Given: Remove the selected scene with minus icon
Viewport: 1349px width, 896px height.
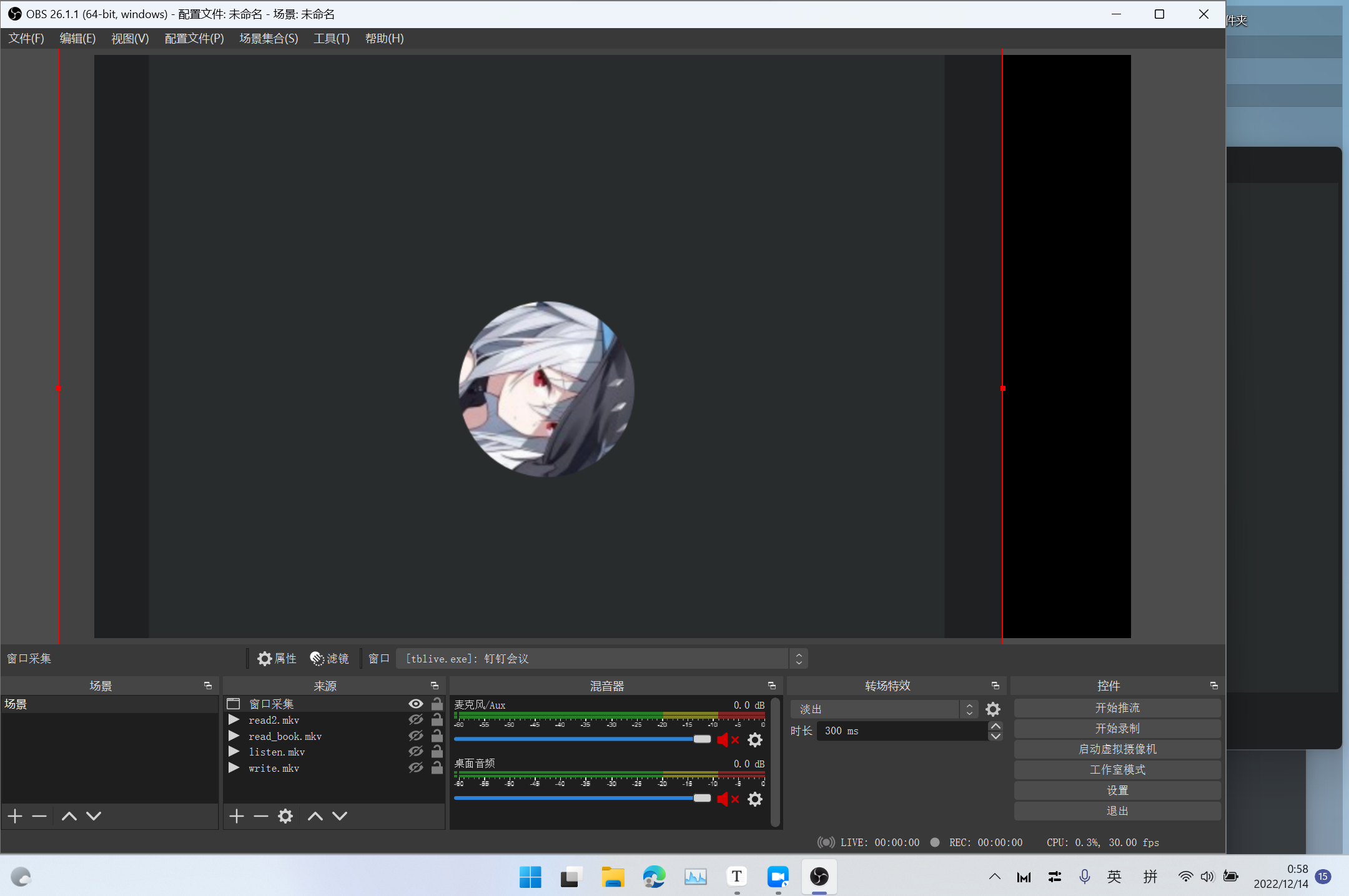Looking at the screenshot, I should [39, 816].
